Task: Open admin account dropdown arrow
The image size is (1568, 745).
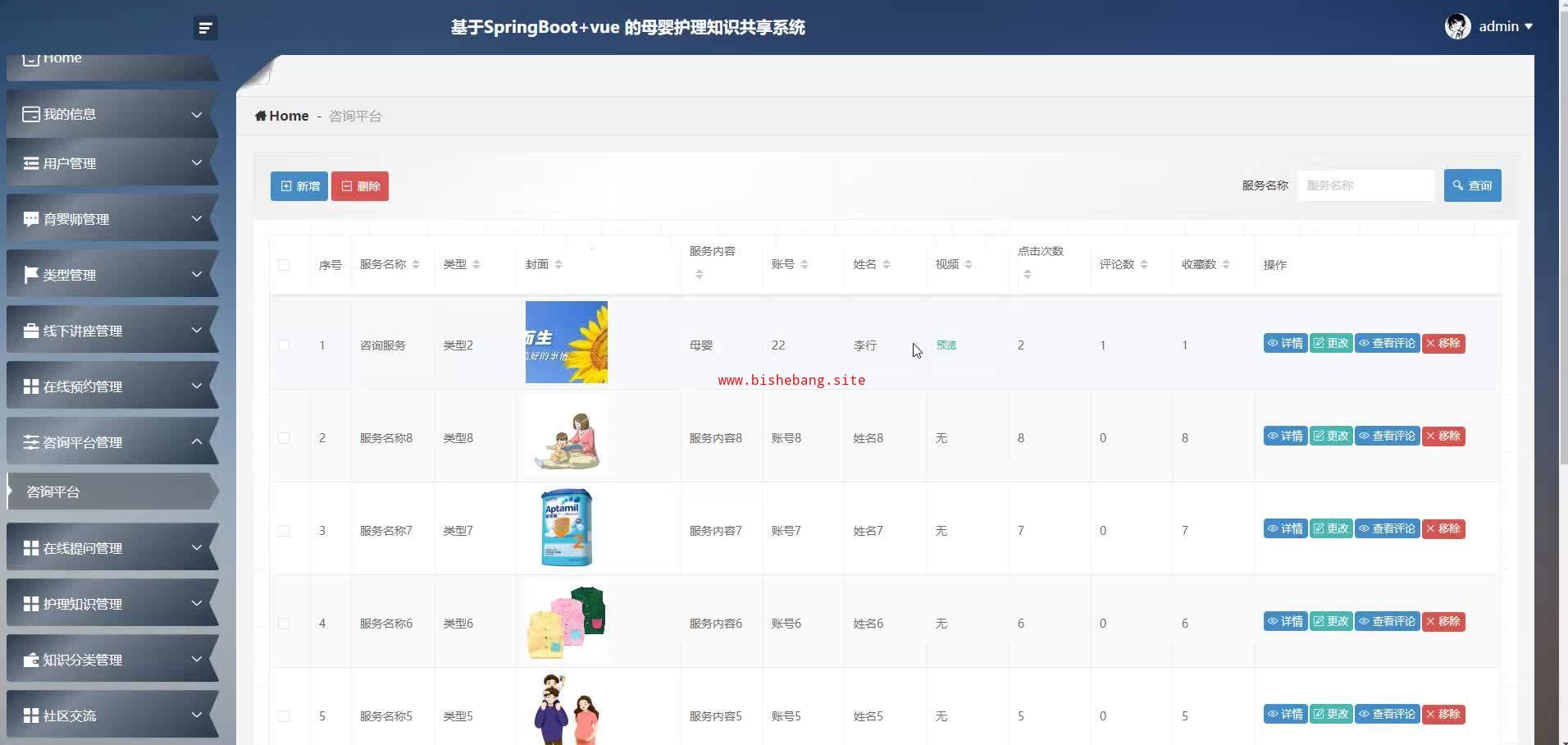Action: coord(1529,27)
